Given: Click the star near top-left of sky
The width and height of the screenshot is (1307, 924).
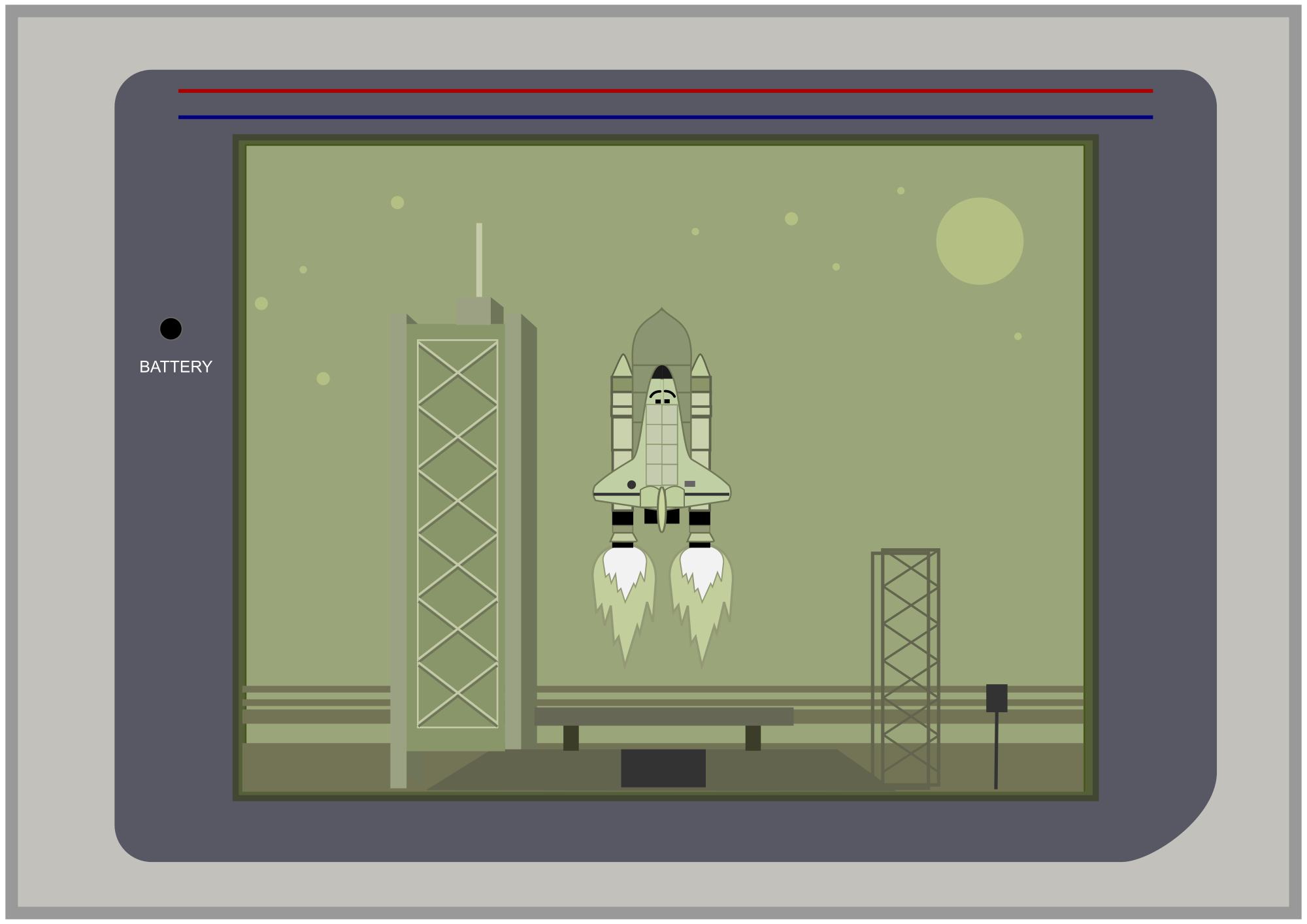Looking at the screenshot, I should point(397,203).
